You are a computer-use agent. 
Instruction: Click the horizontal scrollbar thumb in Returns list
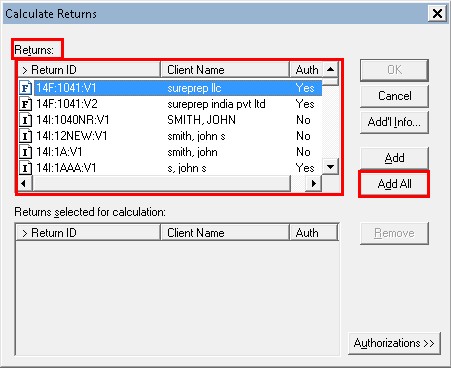[162, 183]
